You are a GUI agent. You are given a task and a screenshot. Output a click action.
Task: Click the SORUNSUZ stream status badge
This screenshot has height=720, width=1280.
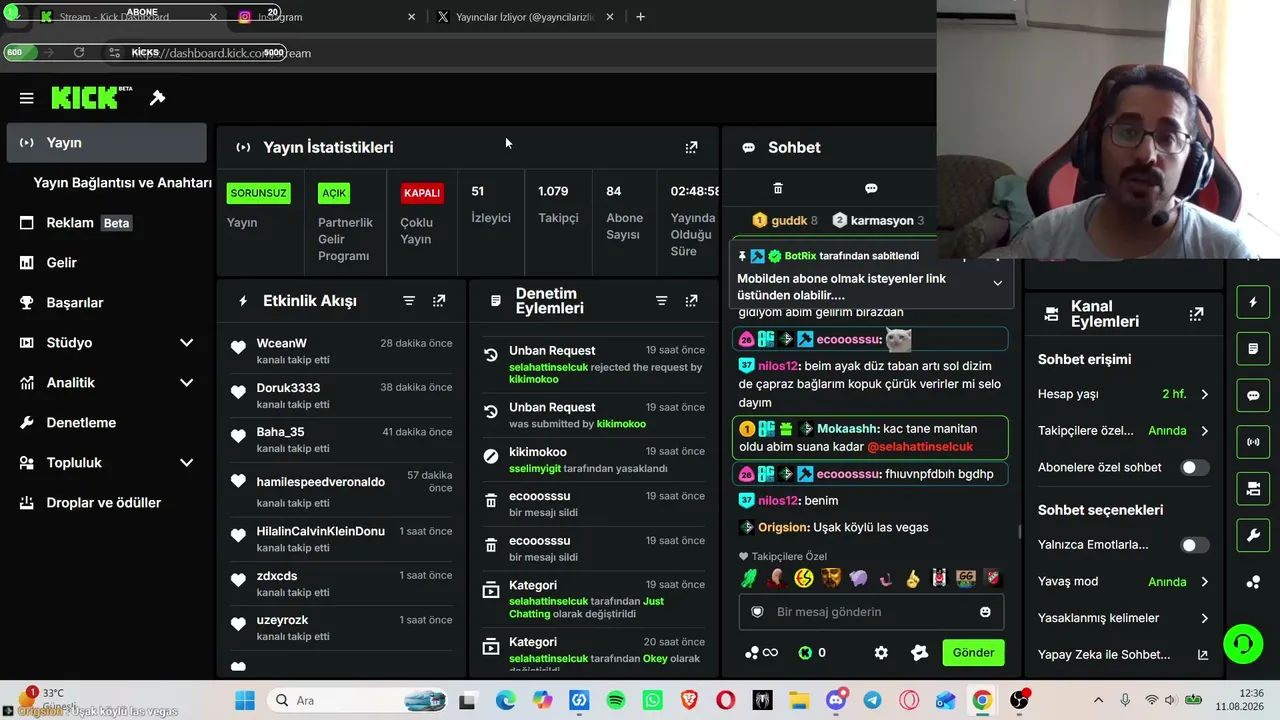[259, 193]
